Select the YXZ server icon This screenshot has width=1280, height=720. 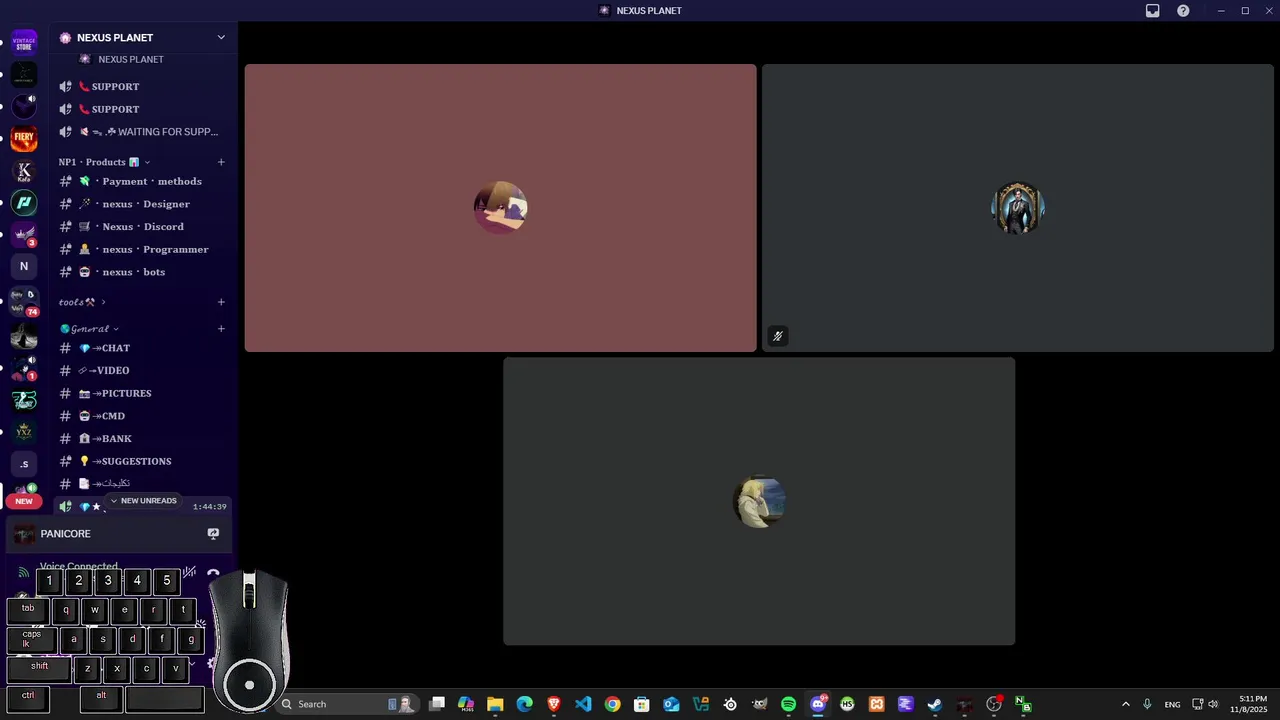point(24,431)
